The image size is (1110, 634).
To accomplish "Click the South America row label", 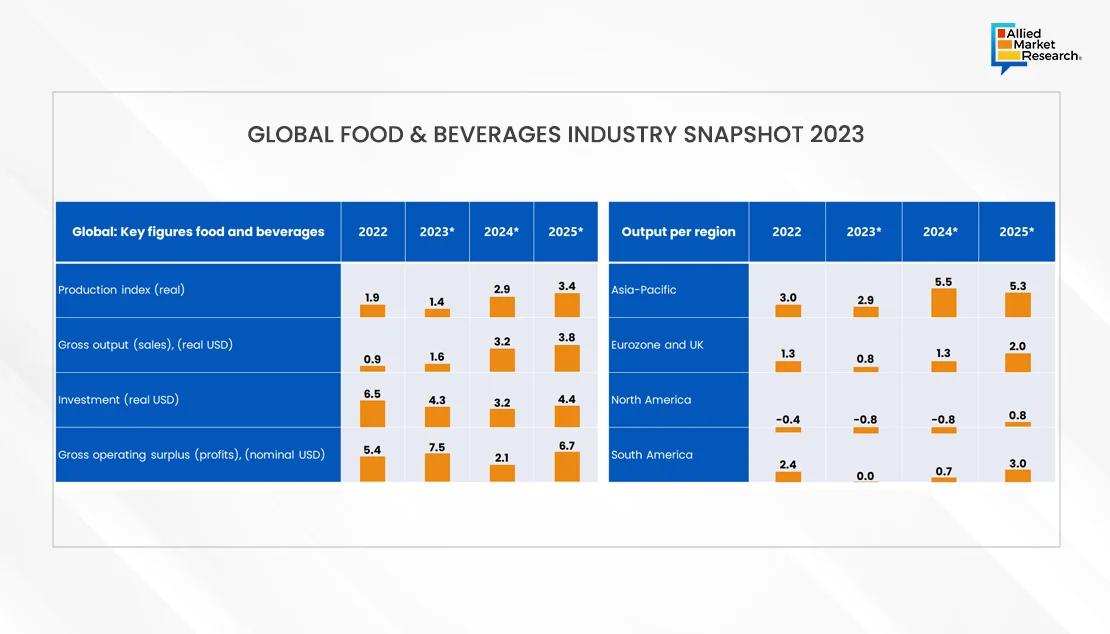I will [651, 455].
